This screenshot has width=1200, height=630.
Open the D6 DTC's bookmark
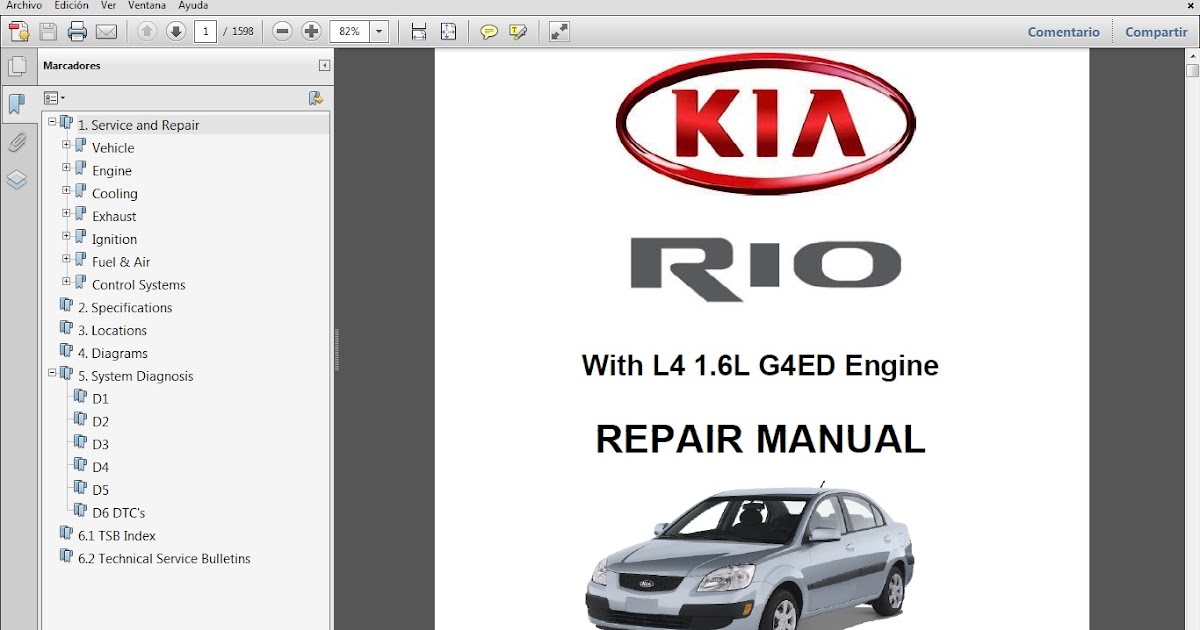[x=118, y=513]
